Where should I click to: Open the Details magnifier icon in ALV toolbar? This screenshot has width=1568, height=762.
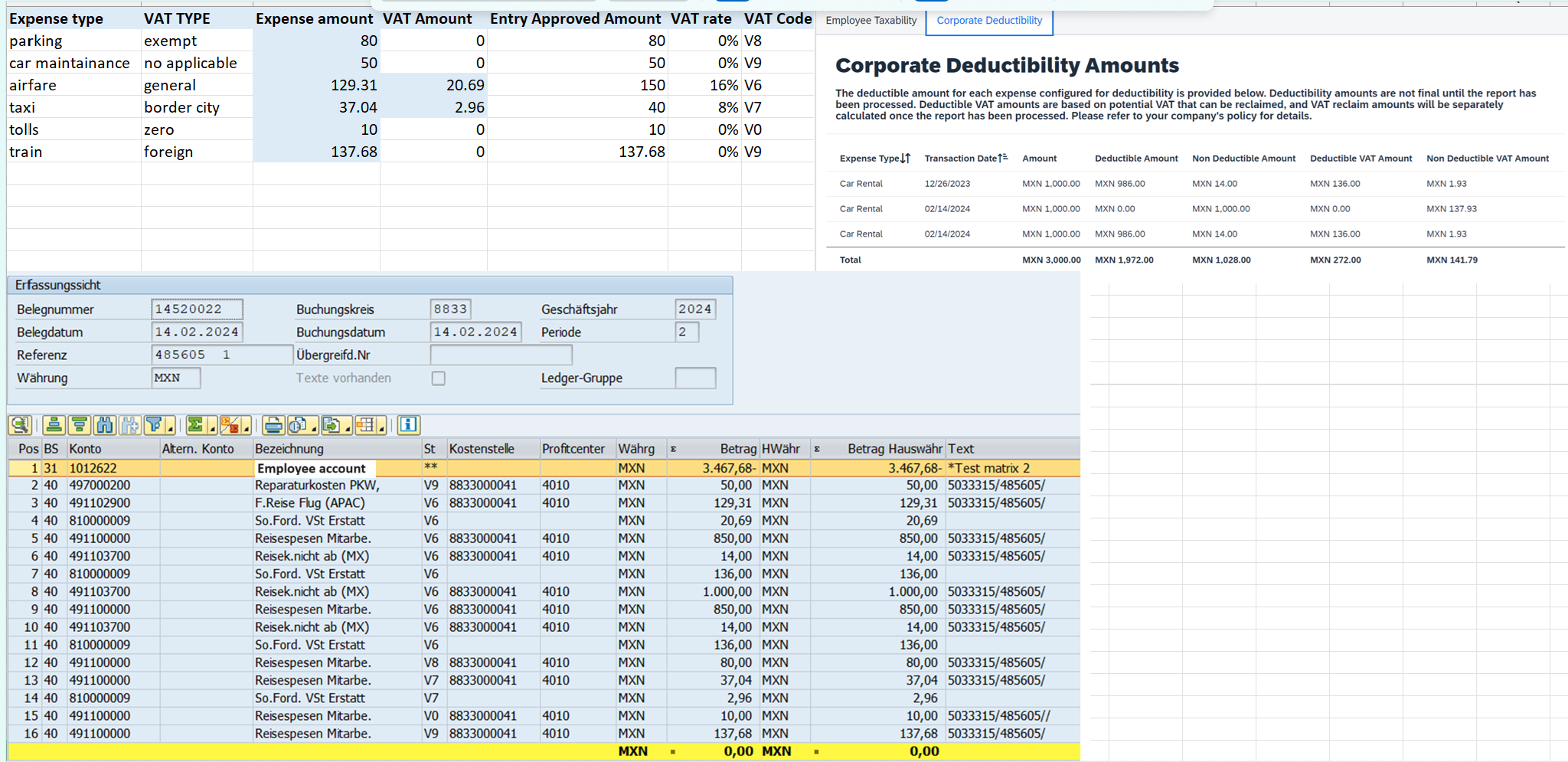point(20,425)
